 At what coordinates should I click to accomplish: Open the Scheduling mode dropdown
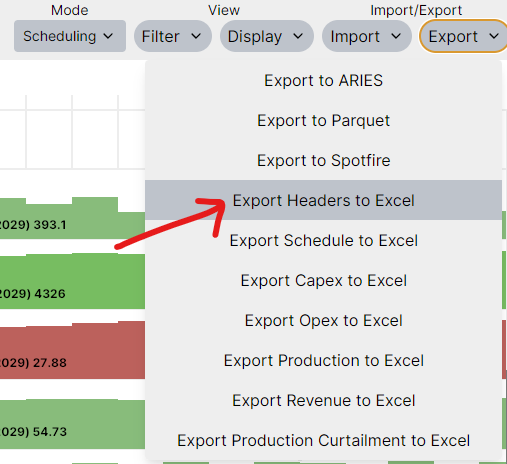[70, 36]
